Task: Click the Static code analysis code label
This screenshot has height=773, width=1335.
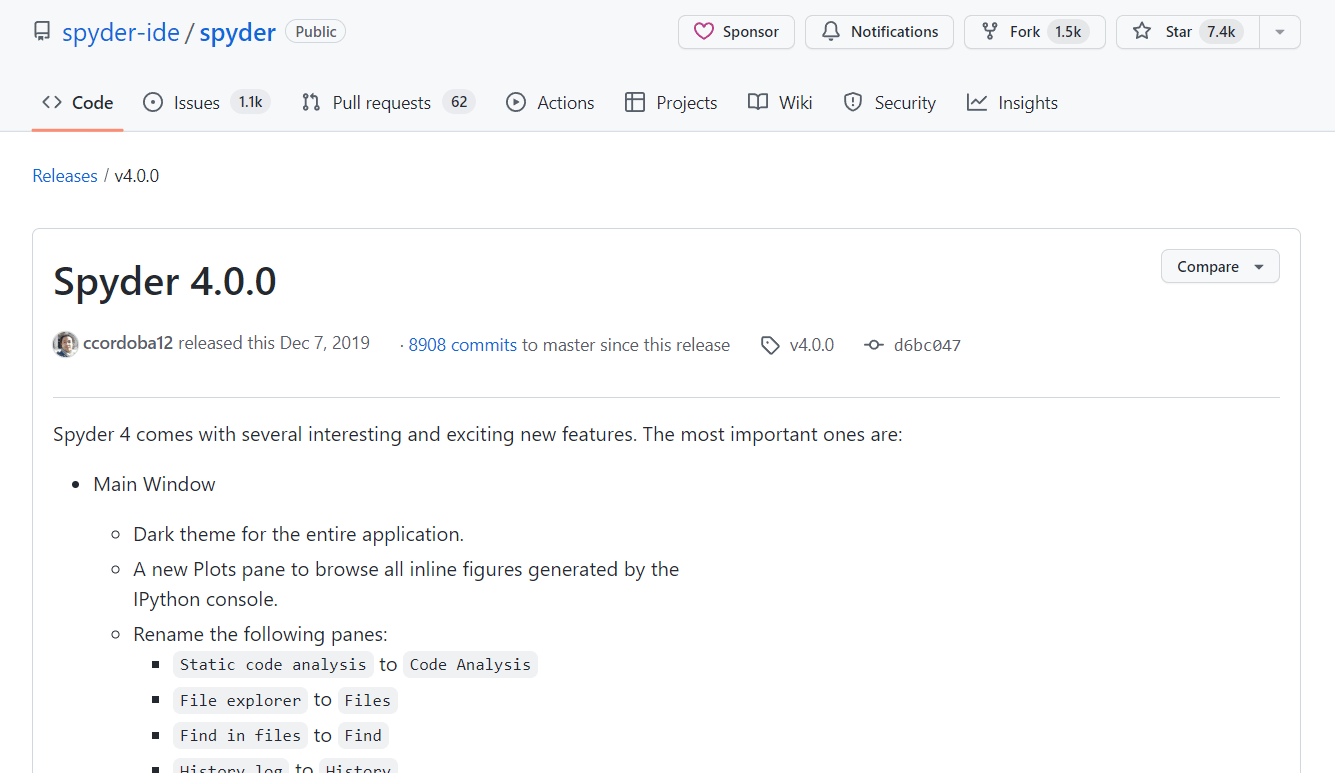Action: pyautogui.click(x=273, y=664)
